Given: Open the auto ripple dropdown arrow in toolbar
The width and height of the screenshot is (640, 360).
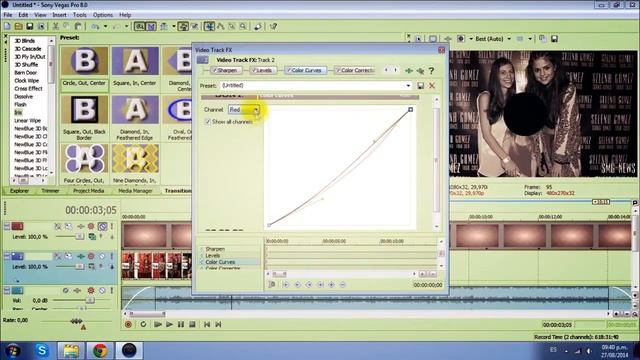Looking at the screenshot, I should [174, 27].
